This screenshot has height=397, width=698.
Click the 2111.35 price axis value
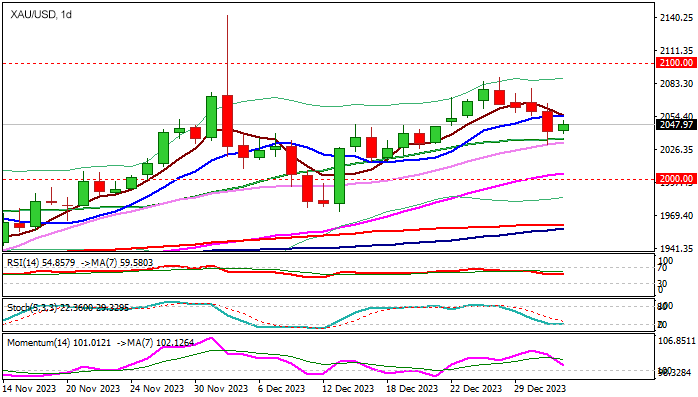click(676, 51)
